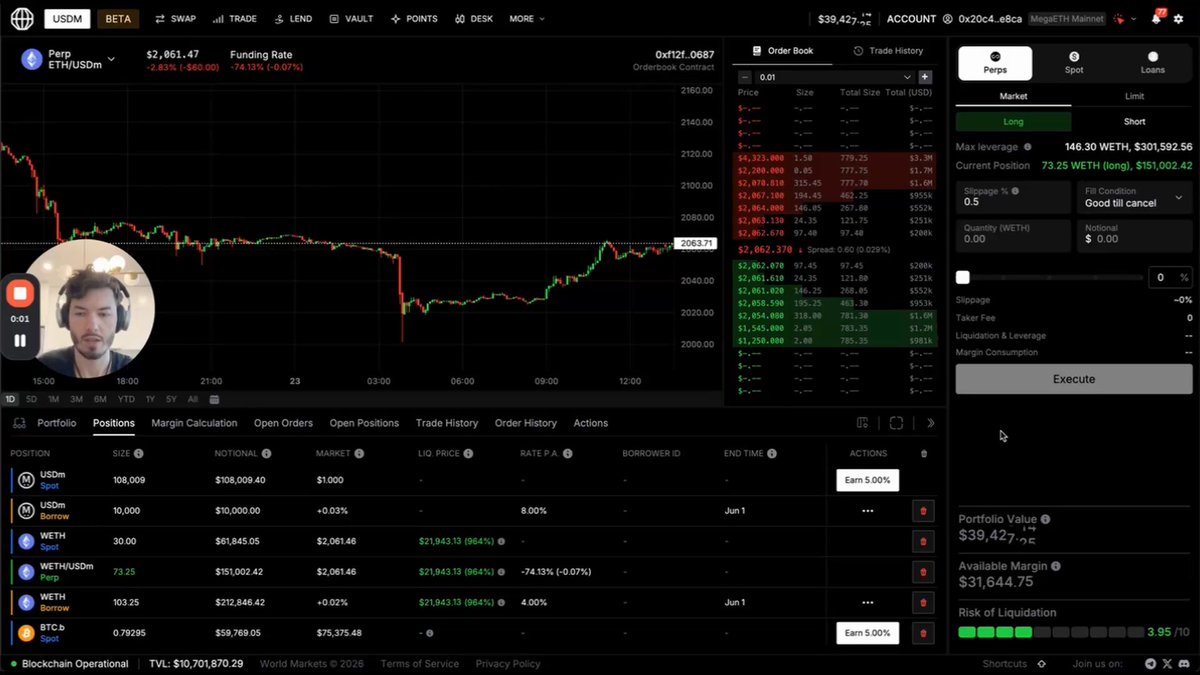Screen dimensions: 1200x675
Task: Click the Quantity (WETH) input field
Action: pos(1013,234)
